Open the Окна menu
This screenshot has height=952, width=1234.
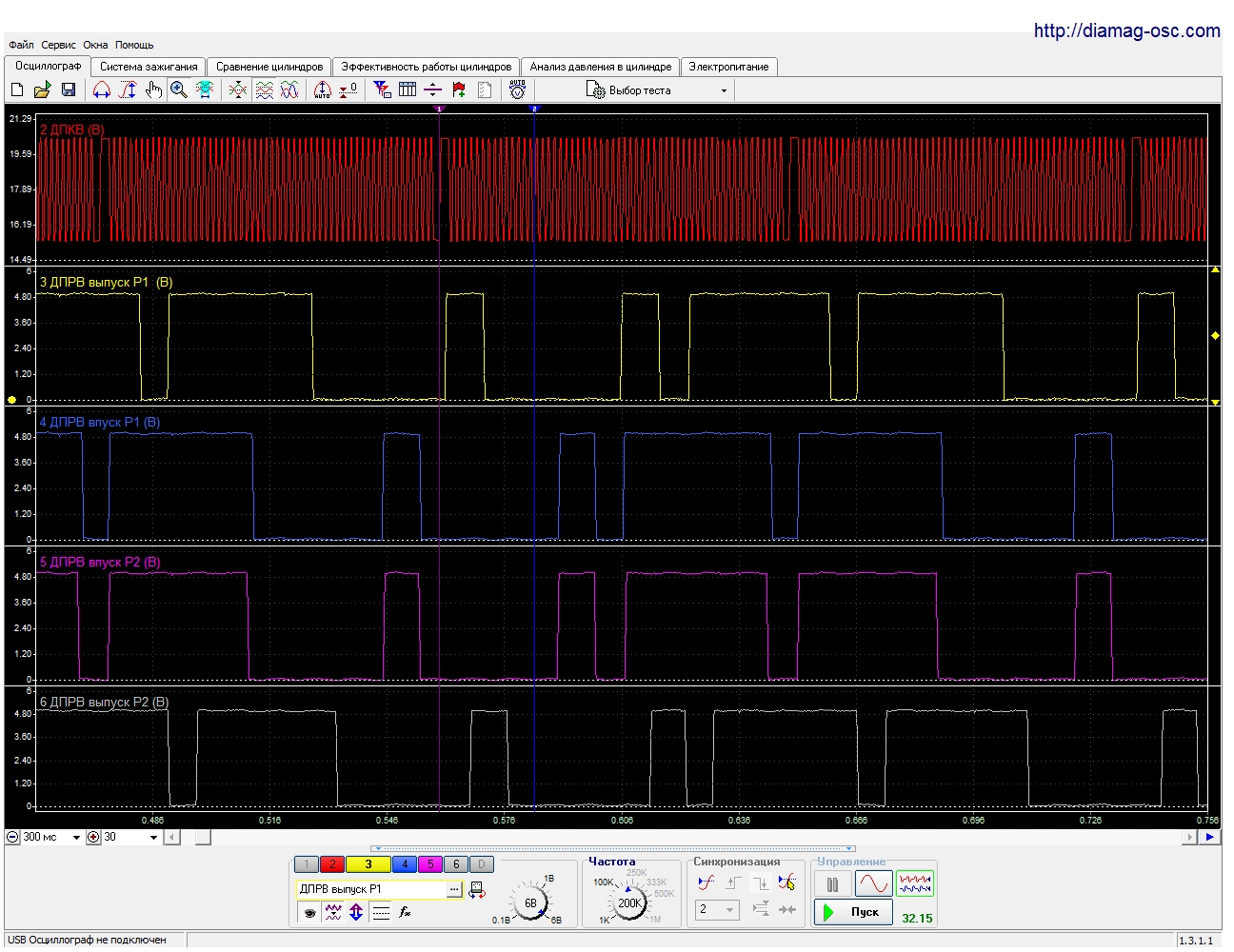(95, 45)
